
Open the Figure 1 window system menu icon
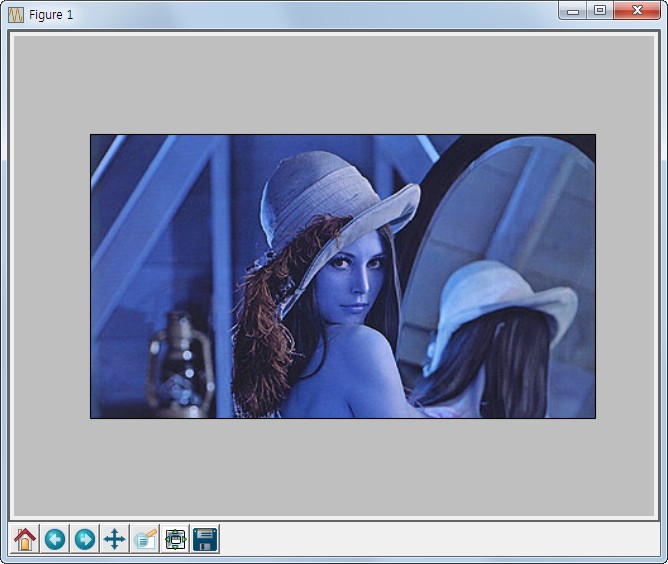pos(16,15)
